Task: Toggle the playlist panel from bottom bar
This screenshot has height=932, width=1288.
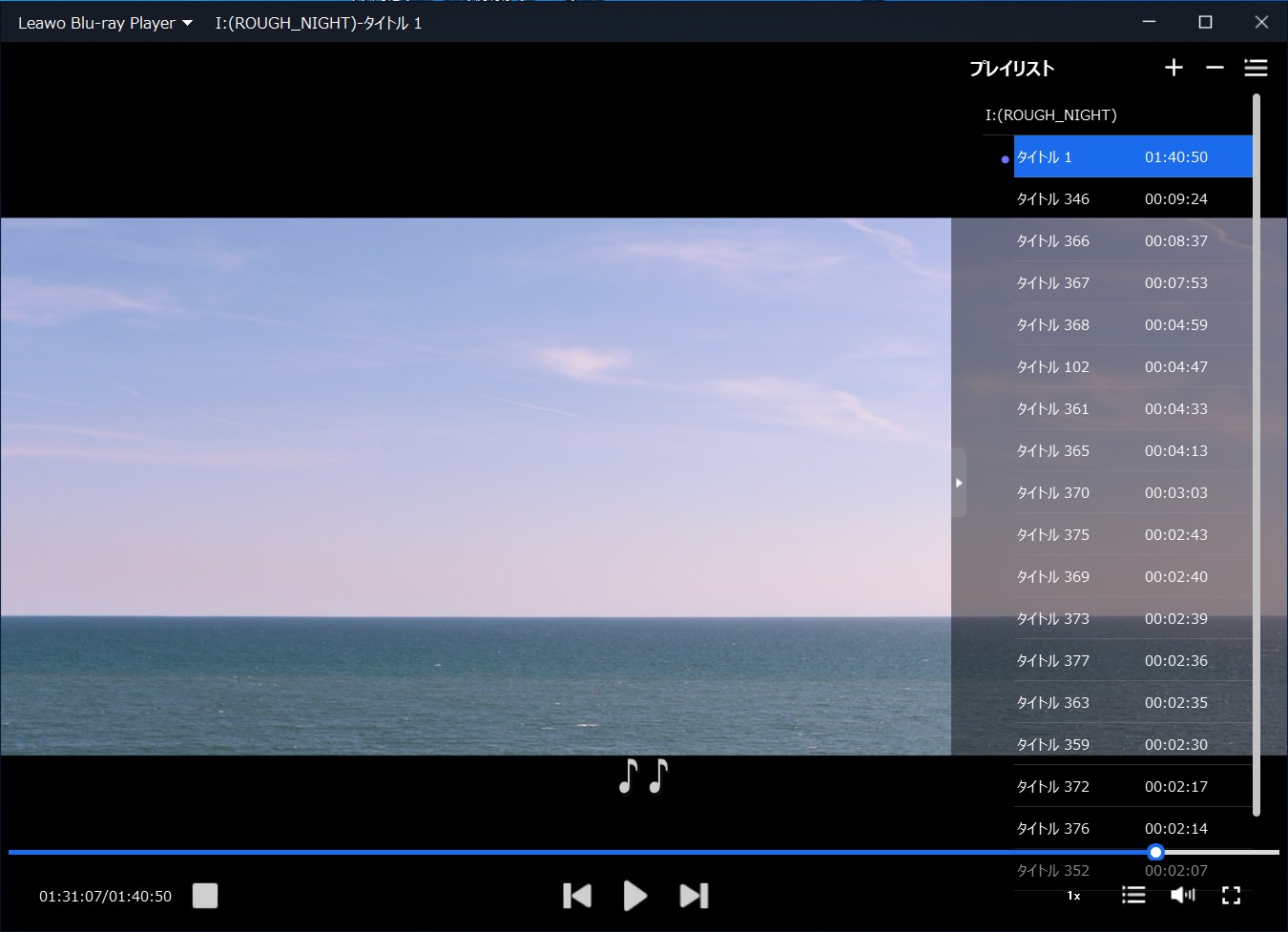Action: [x=1132, y=895]
